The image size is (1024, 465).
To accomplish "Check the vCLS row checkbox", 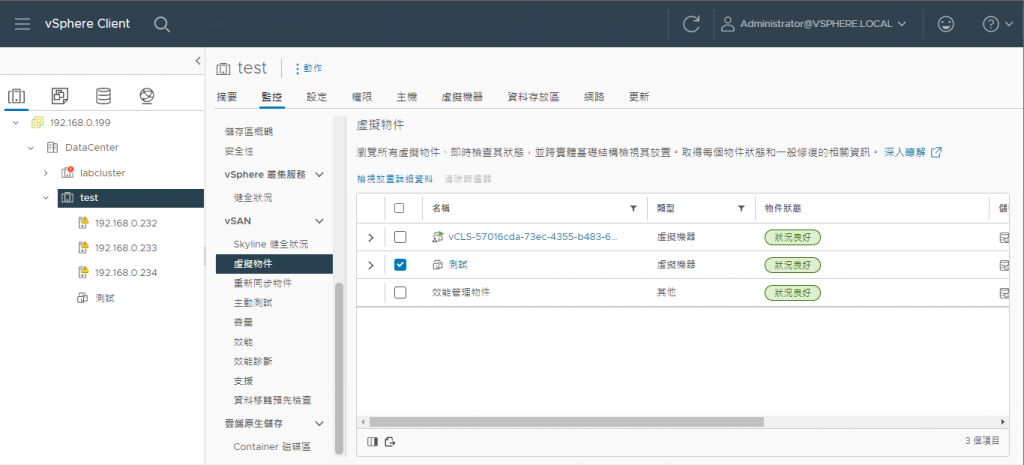I will (400, 237).
